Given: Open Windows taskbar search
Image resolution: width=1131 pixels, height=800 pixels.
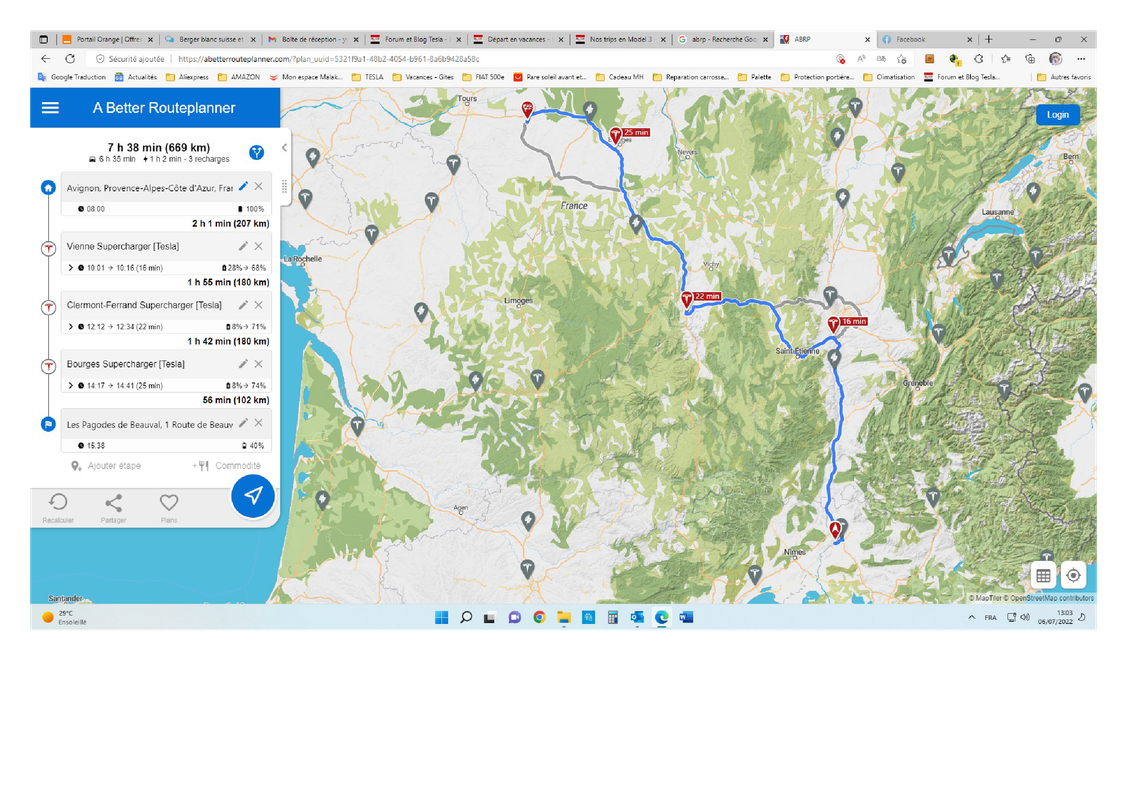Looking at the screenshot, I should (x=466, y=617).
